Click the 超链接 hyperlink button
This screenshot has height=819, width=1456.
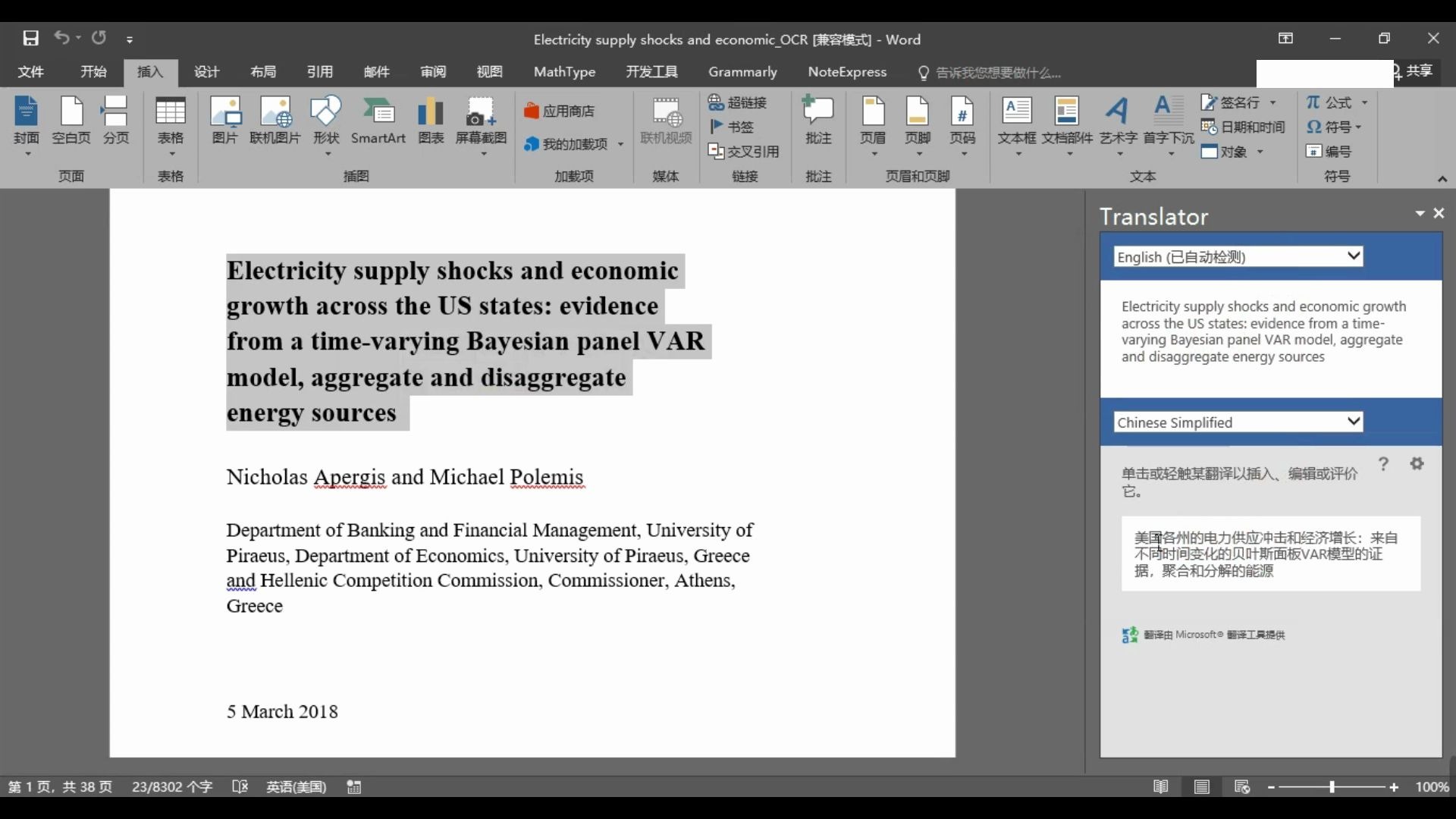point(738,102)
